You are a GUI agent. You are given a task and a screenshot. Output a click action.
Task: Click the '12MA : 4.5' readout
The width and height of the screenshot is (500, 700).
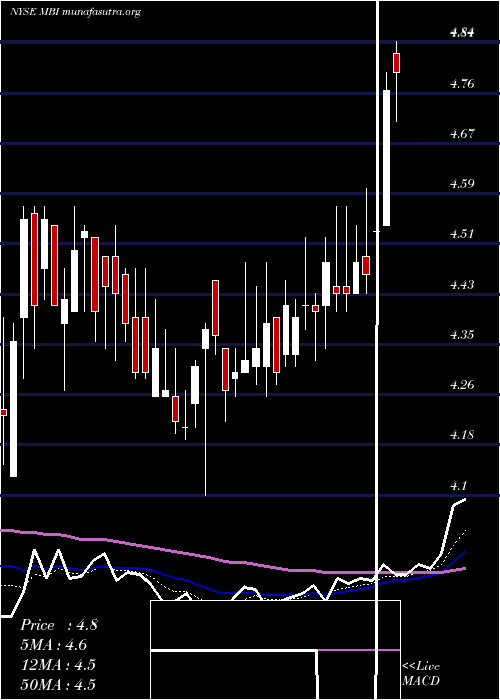click(58, 665)
